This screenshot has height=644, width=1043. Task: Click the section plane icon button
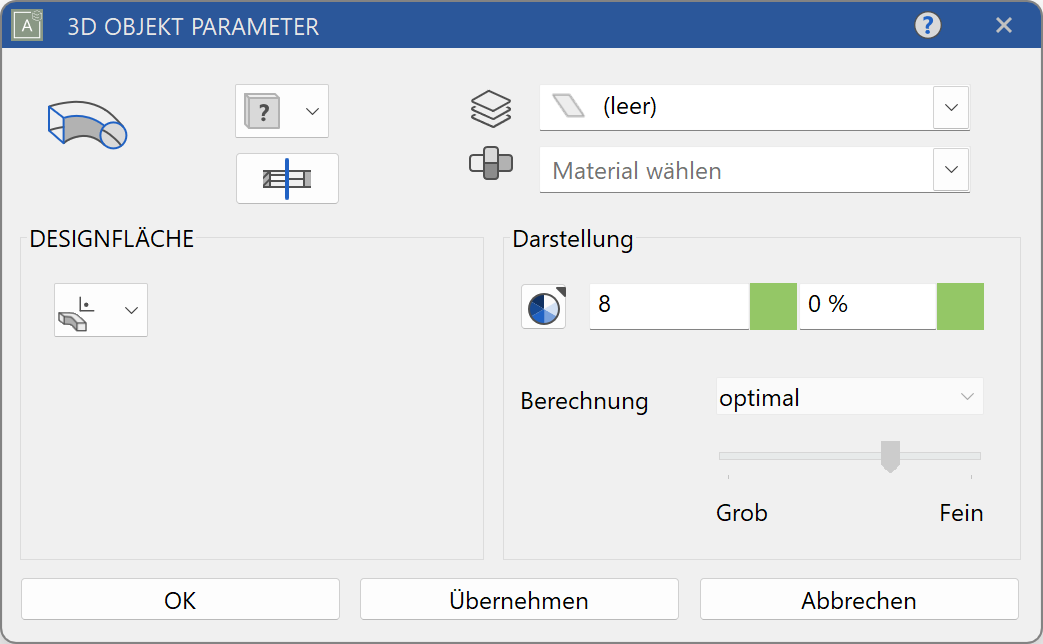coord(287,178)
